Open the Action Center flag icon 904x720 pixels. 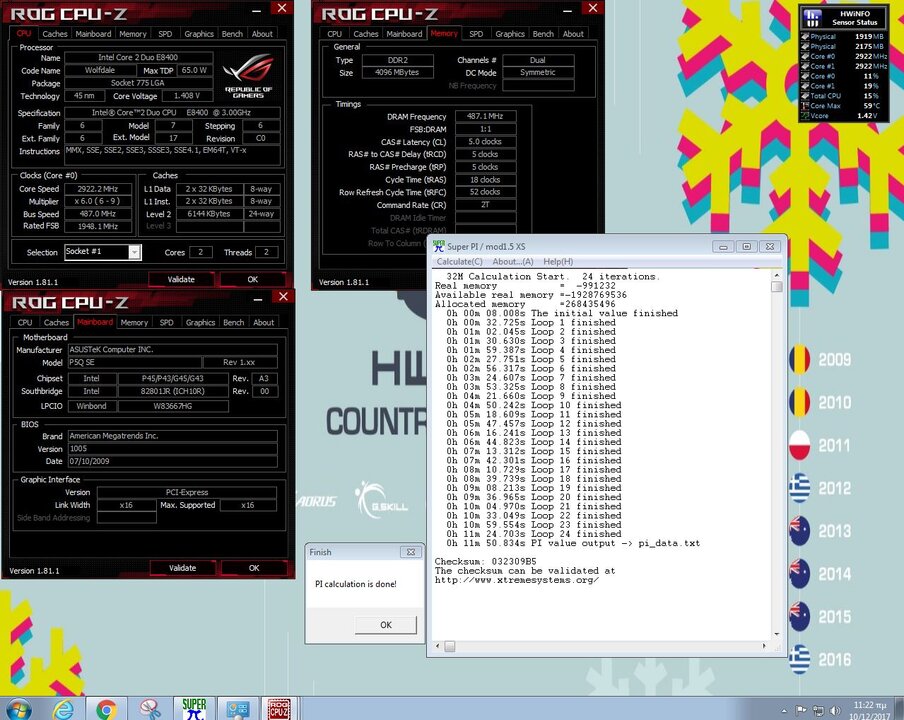801,710
